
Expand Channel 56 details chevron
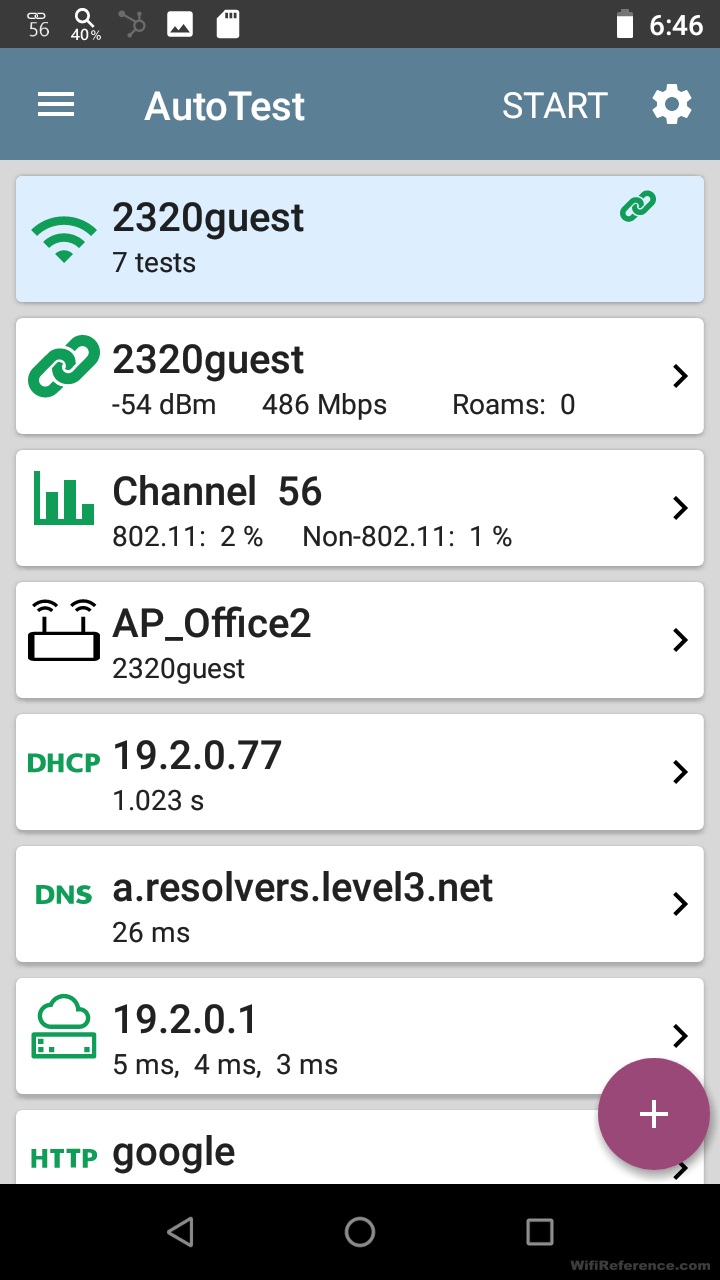(680, 508)
